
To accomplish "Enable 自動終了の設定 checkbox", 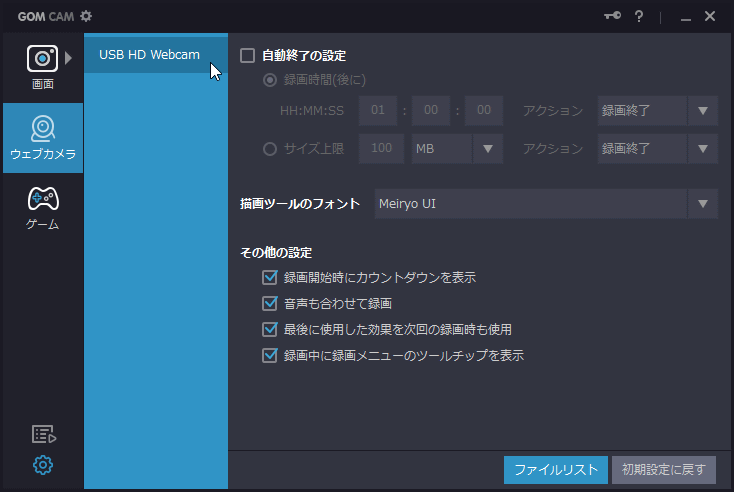I will coord(248,55).
